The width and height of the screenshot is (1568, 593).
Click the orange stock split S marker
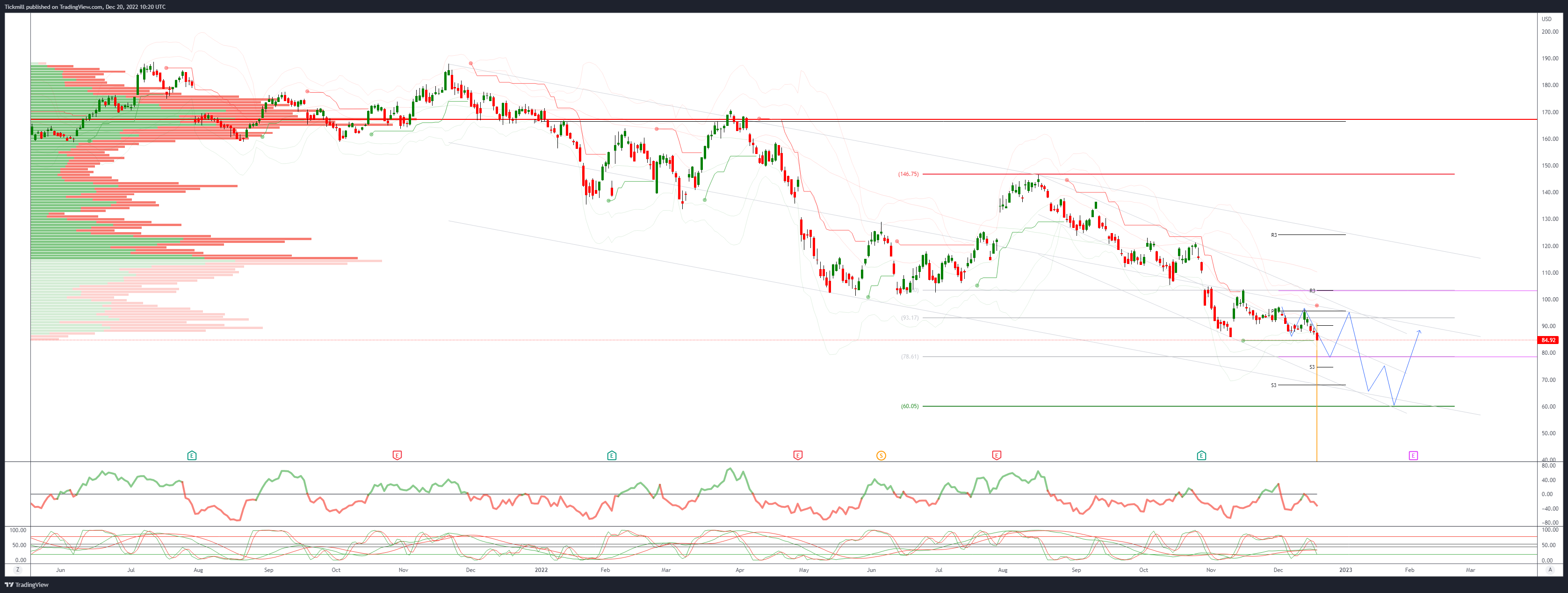click(881, 455)
